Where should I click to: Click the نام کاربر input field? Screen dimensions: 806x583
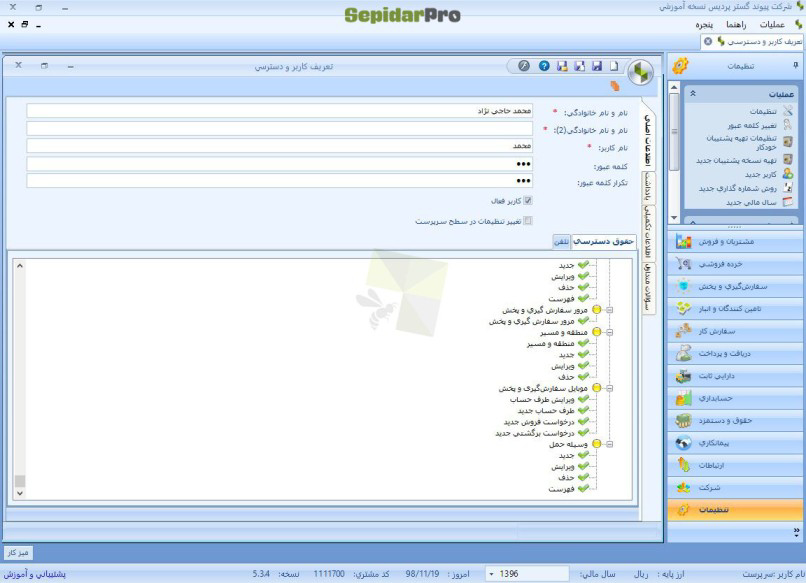pyautogui.click(x=280, y=146)
